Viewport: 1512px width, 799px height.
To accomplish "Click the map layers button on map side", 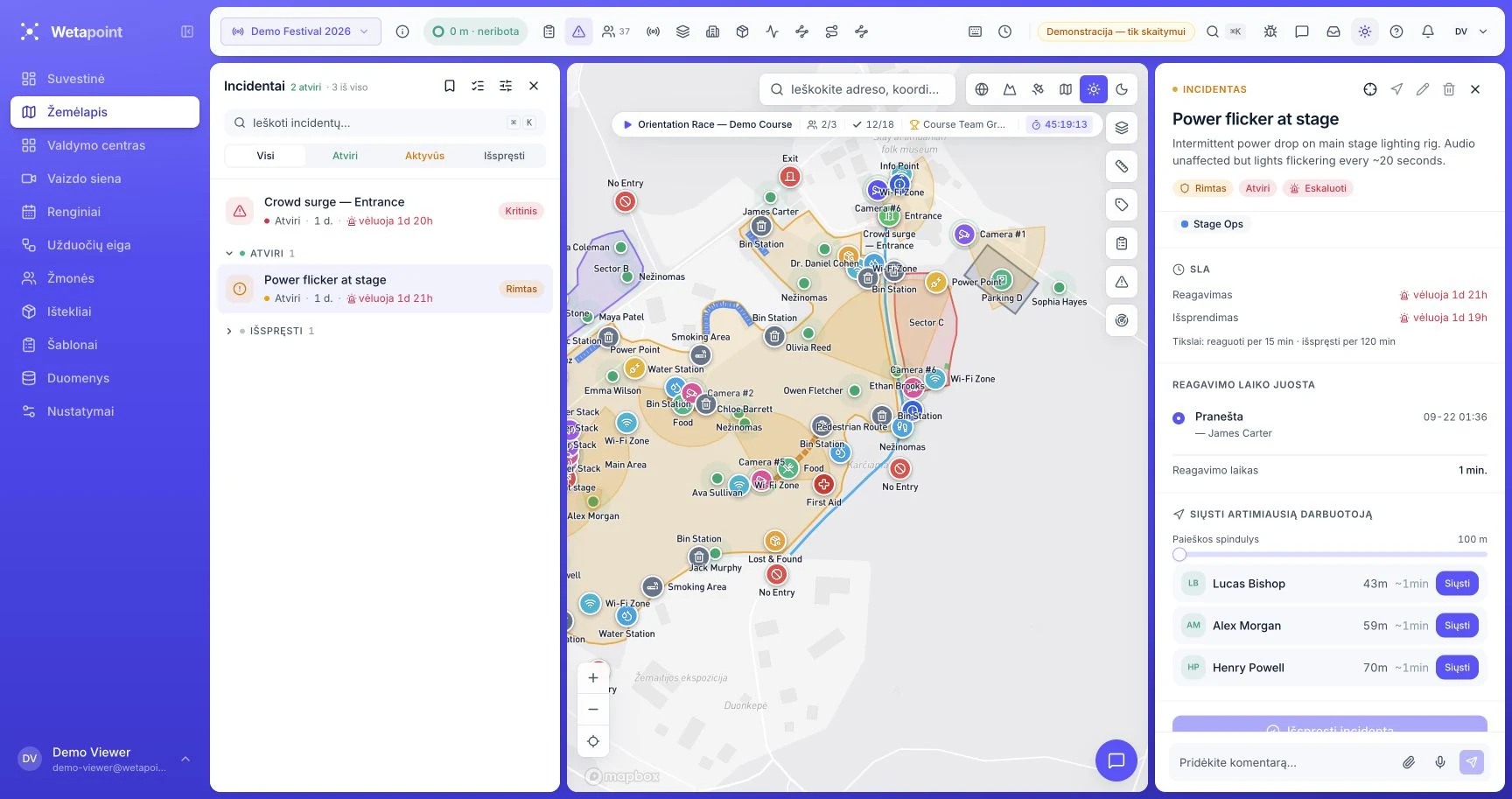I will pyautogui.click(x=1122, y=128).
